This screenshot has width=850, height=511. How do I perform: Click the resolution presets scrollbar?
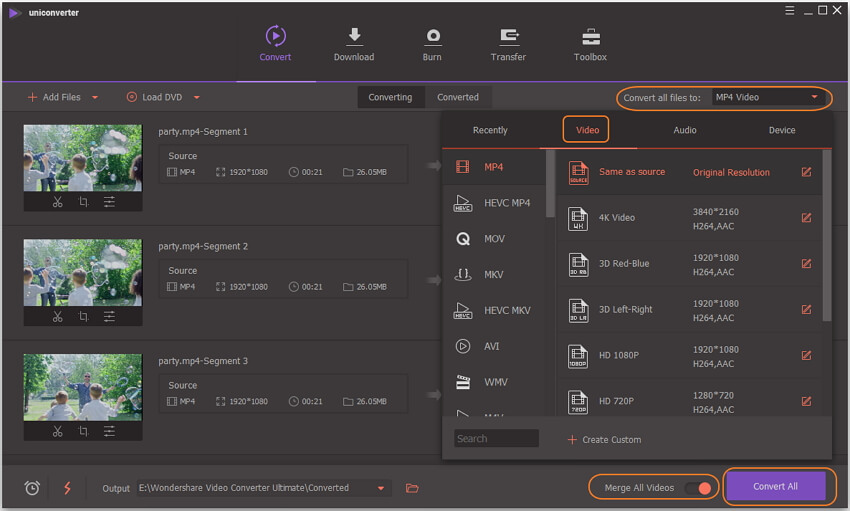pyautogui.click(x=827, y=236)
